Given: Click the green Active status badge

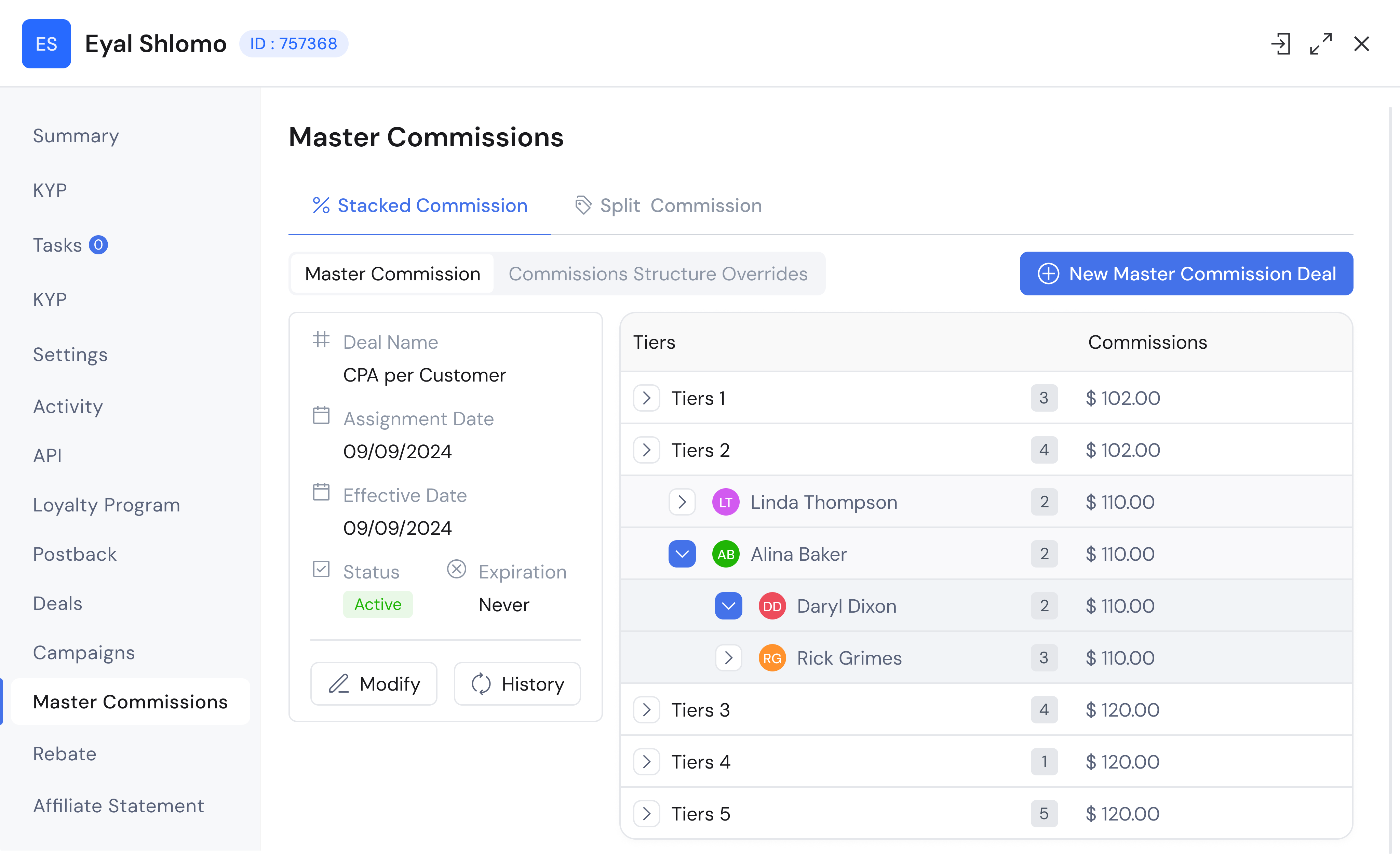Looking at the screenshot, I should point(377,604).
